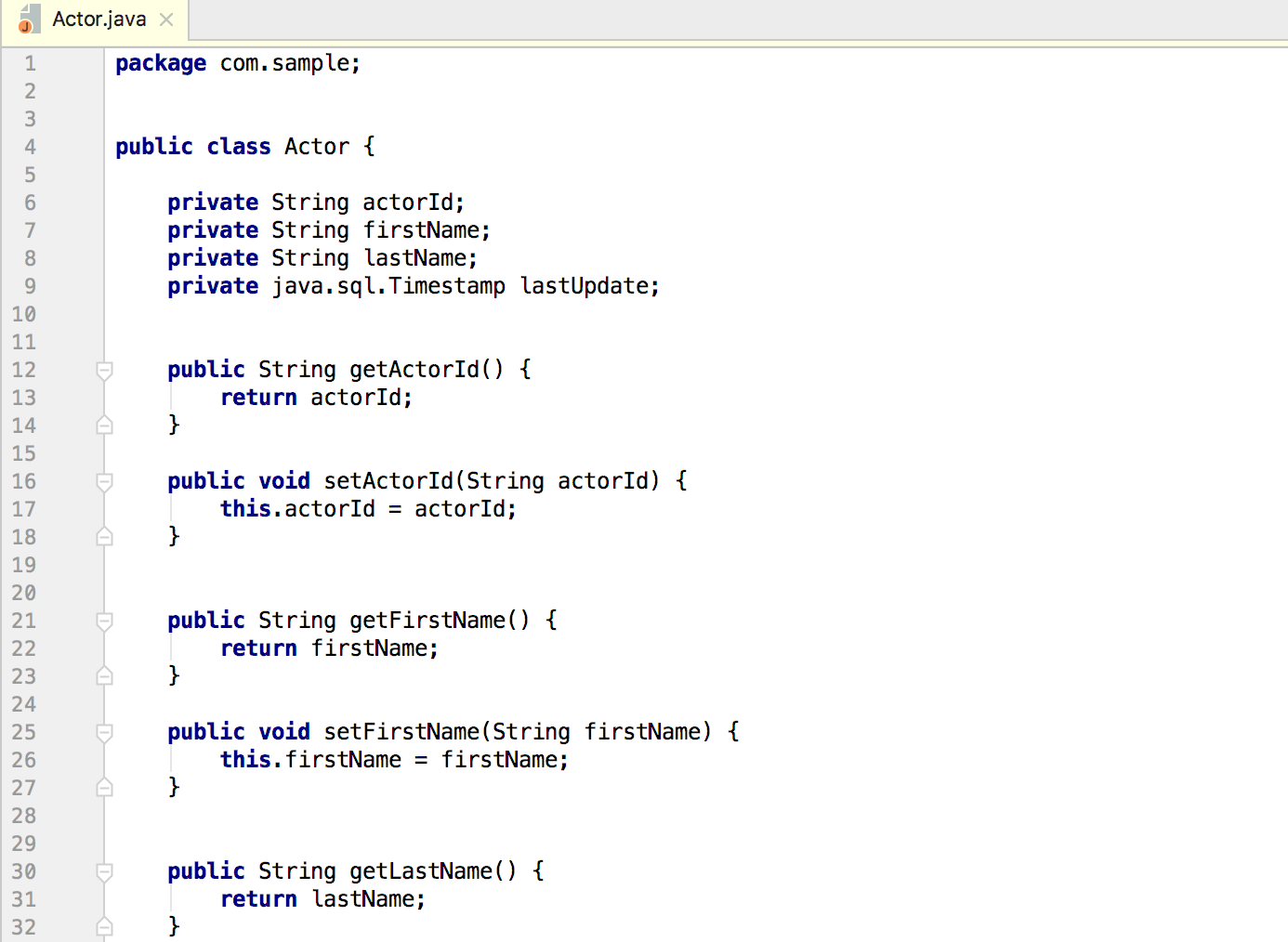Click method name 'getFirstName()'
Viewport: 1288px width, 942px height.
pyautogui.click(x=440, y=621)
